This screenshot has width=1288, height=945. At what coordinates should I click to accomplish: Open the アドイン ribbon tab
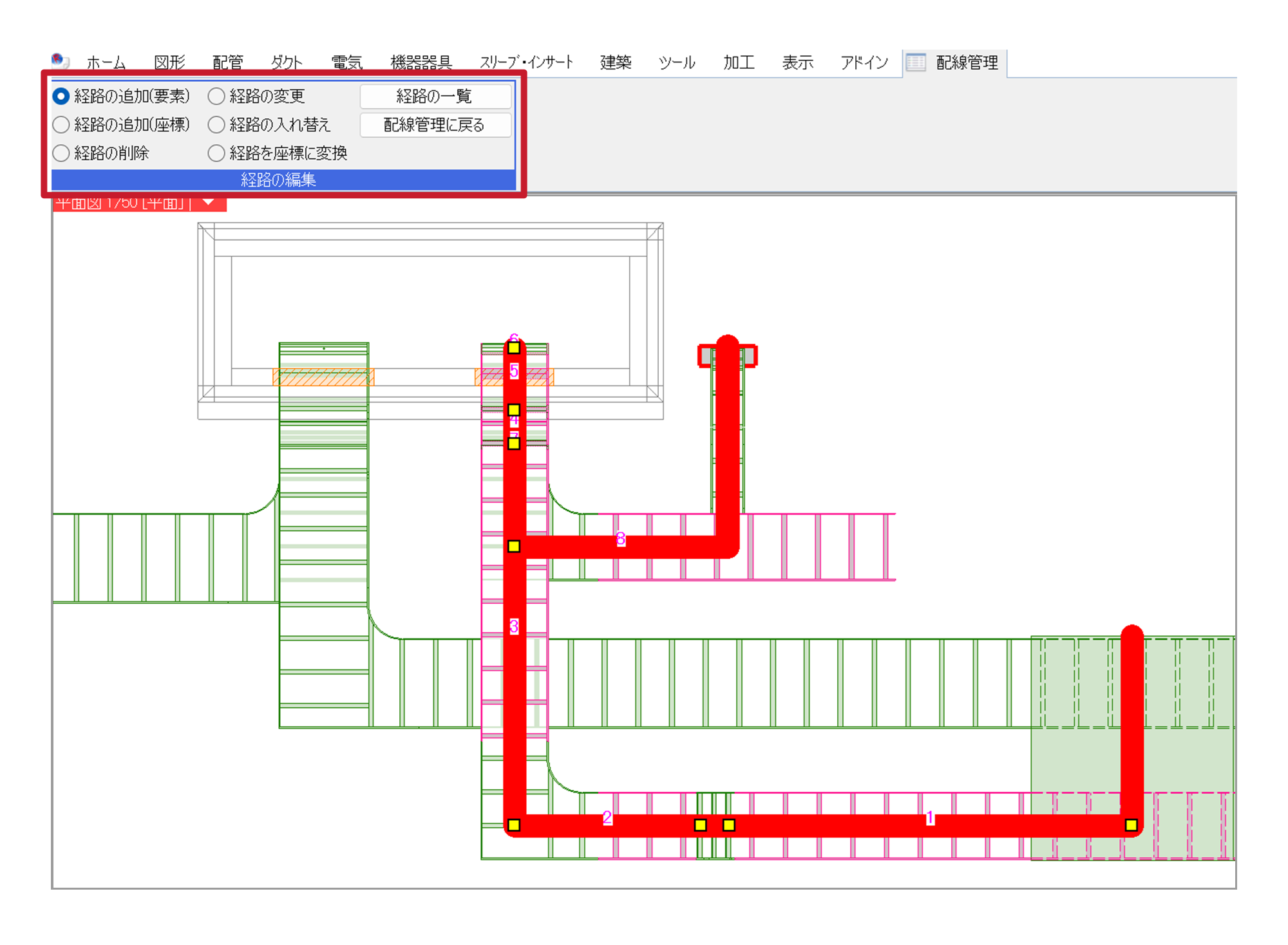tap(864, 62)
